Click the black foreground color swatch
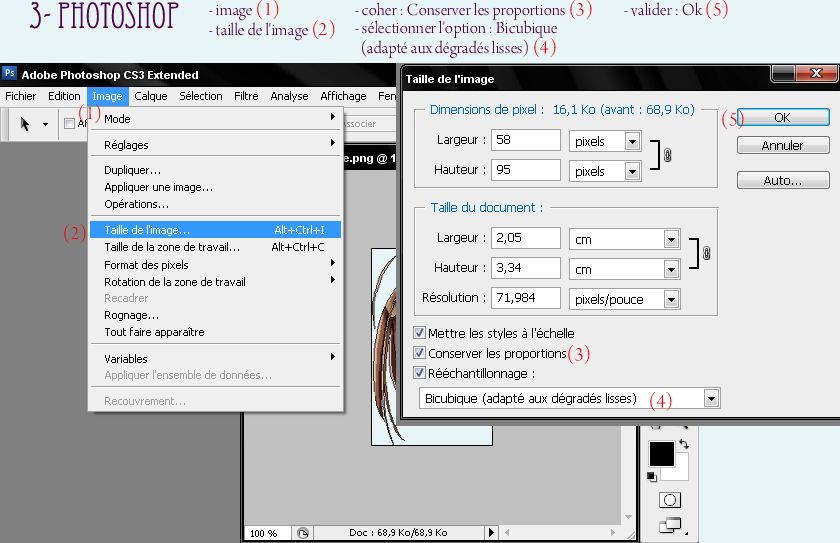 661,454
